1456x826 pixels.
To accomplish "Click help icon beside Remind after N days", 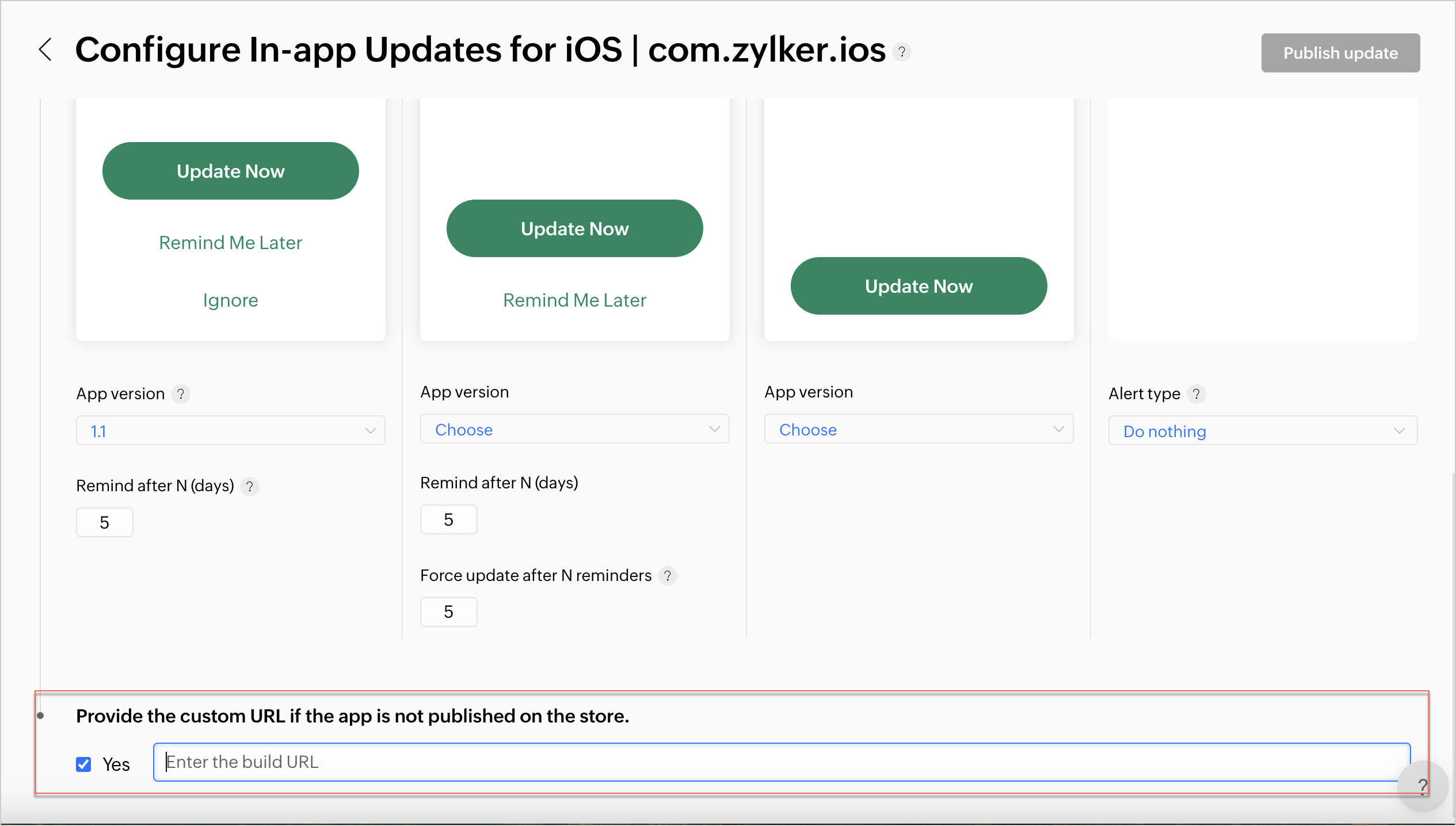I will pos(250,487).
